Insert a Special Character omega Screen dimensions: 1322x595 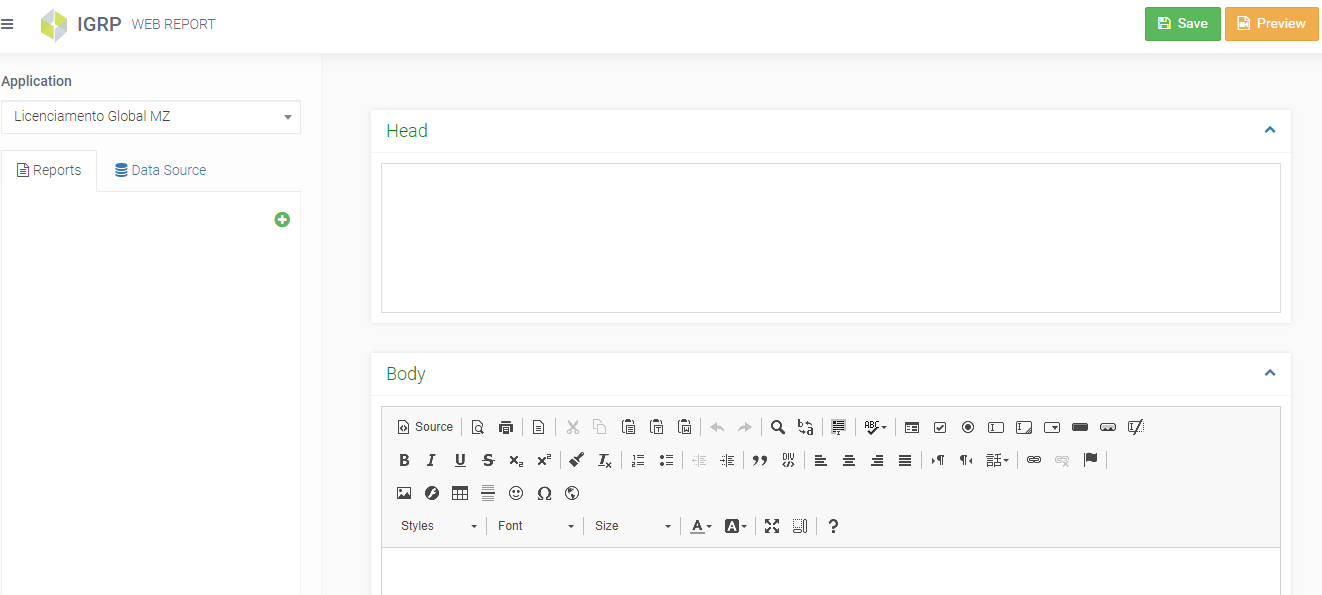pyautogui.click(x=544, y=493)
